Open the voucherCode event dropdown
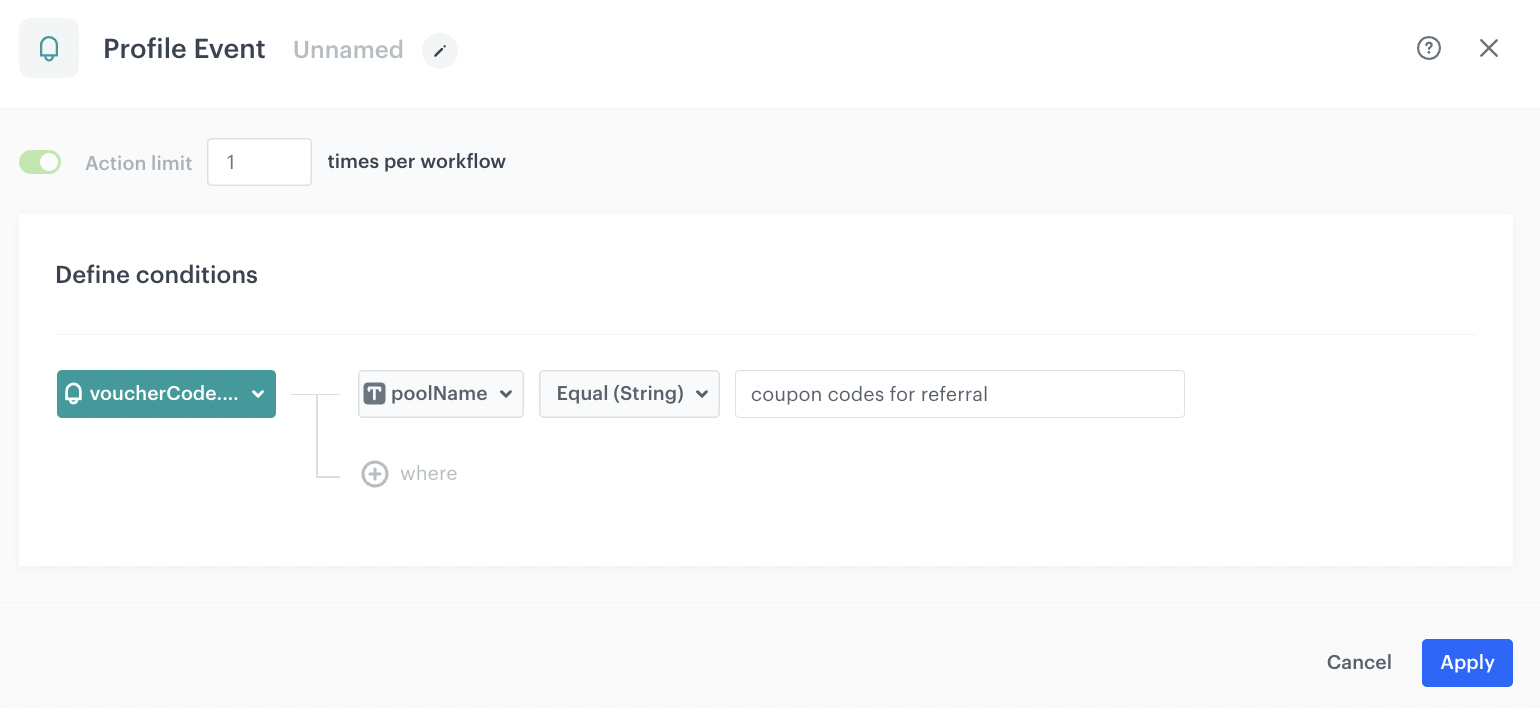 click(x=166, y=394)
